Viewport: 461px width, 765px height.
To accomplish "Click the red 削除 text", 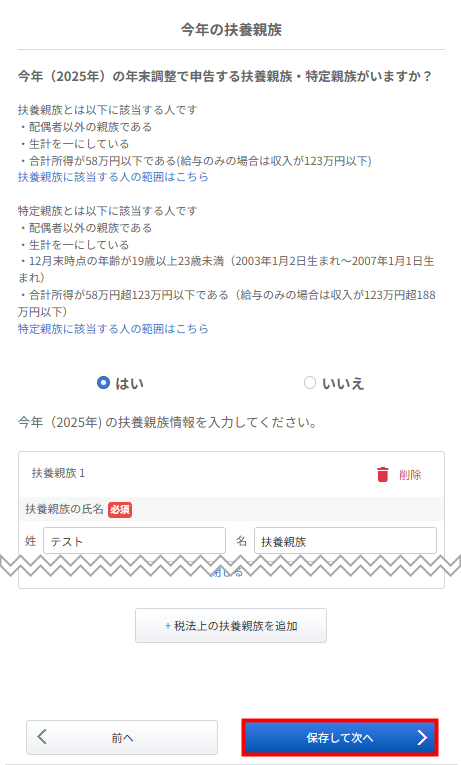I will coord(410,475).
